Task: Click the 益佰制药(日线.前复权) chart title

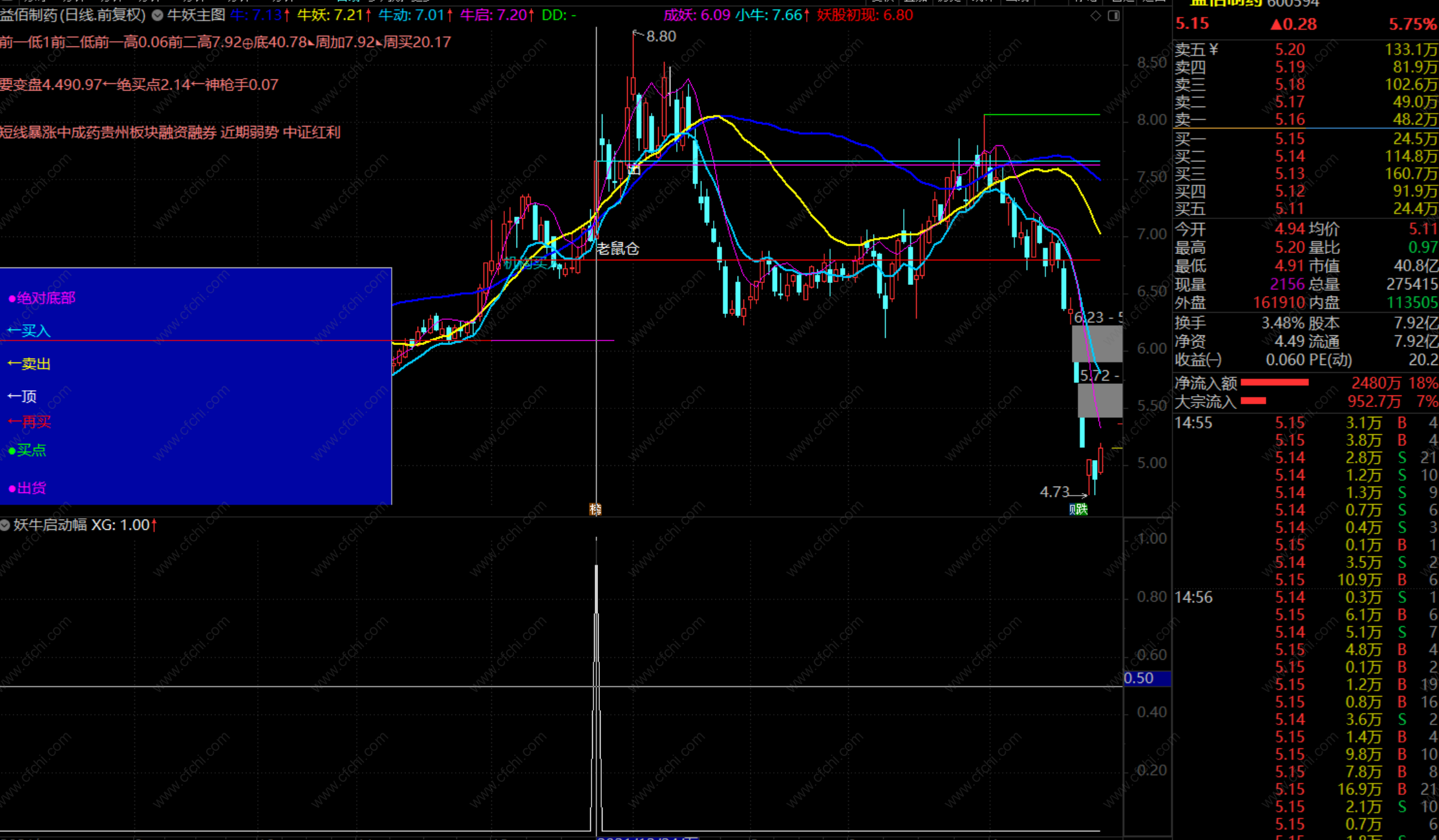Action: pos(72,16)
